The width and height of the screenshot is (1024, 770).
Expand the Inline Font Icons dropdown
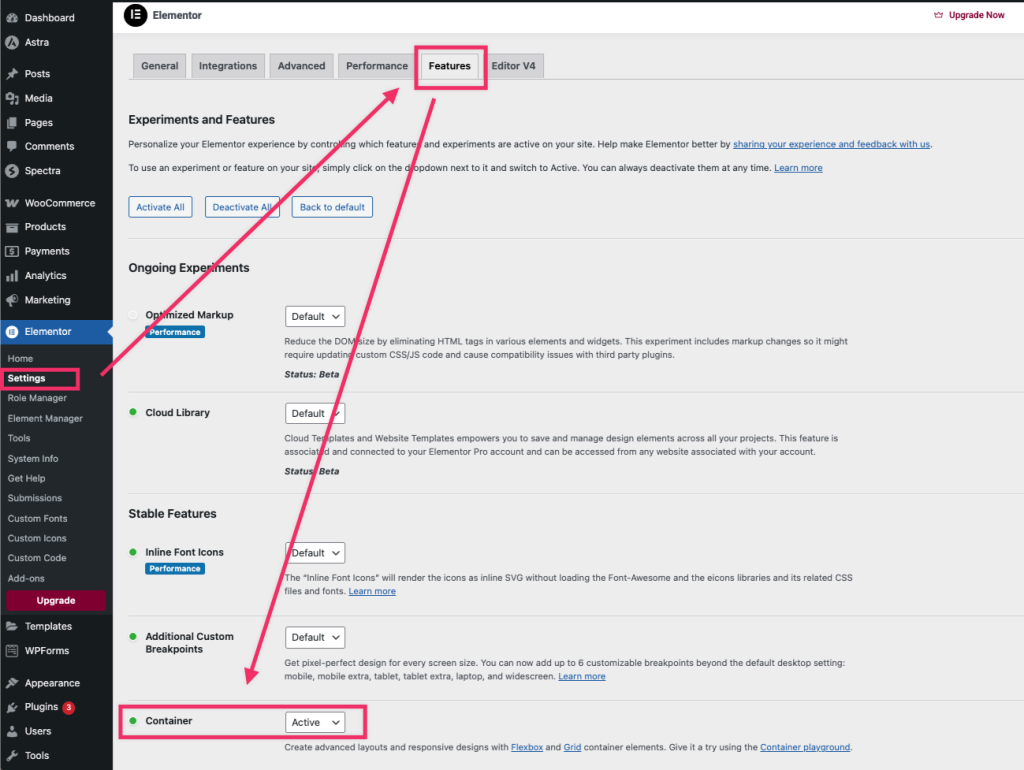[315, 553]
